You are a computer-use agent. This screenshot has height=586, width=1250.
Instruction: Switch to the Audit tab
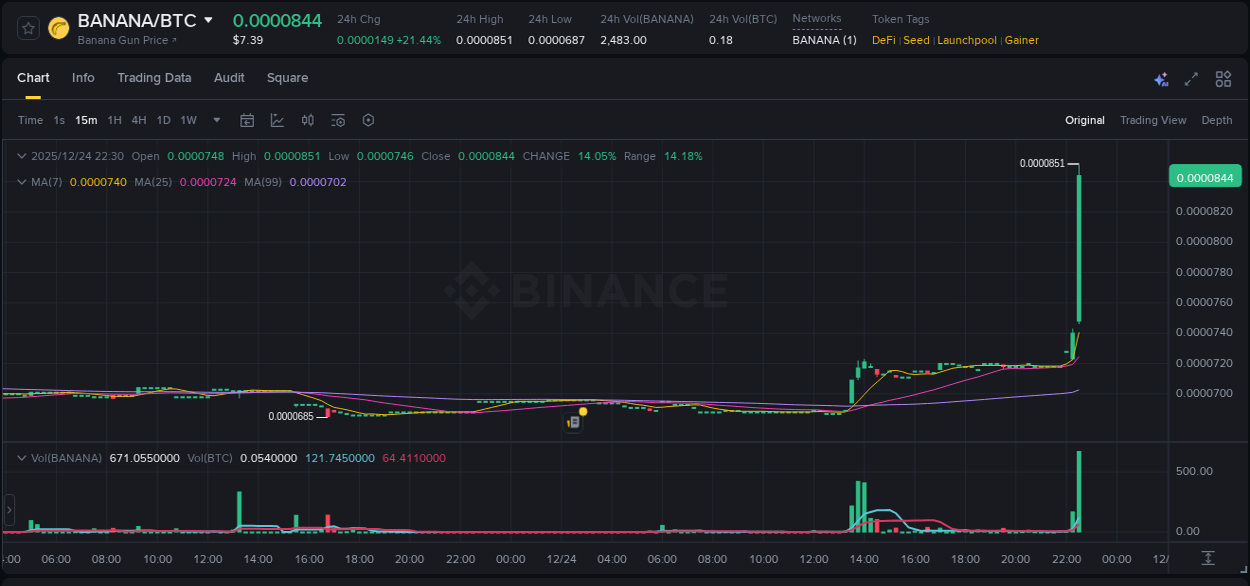pos(229,78)
